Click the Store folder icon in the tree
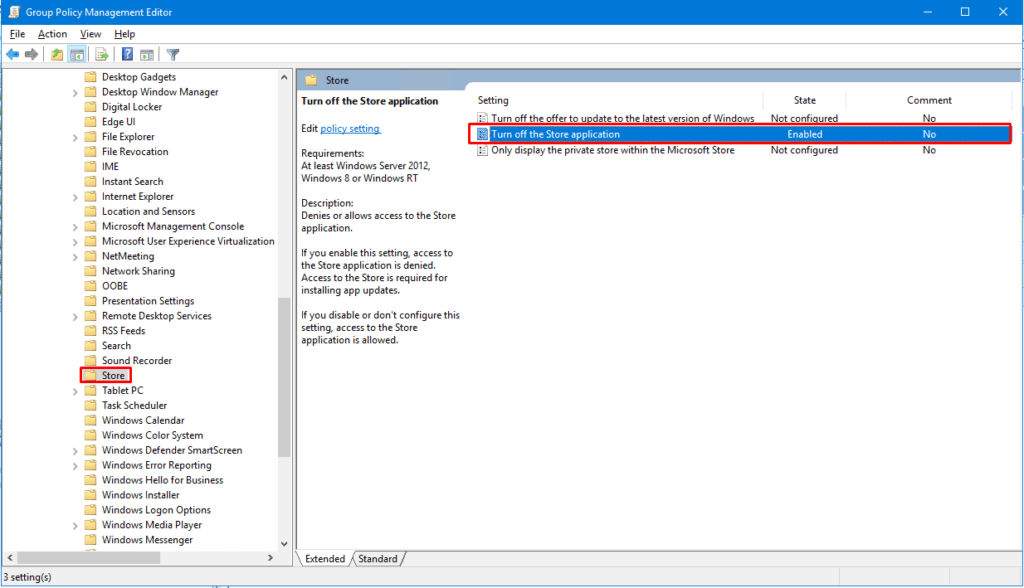Viewport: 1024px width, 588px height. 92,375
